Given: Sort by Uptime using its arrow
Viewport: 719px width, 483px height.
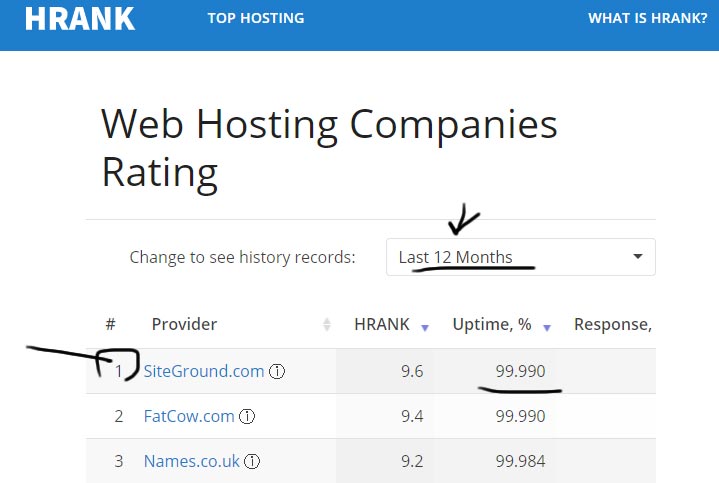Looking at the screenshot, I should click(x=547, y=328).
